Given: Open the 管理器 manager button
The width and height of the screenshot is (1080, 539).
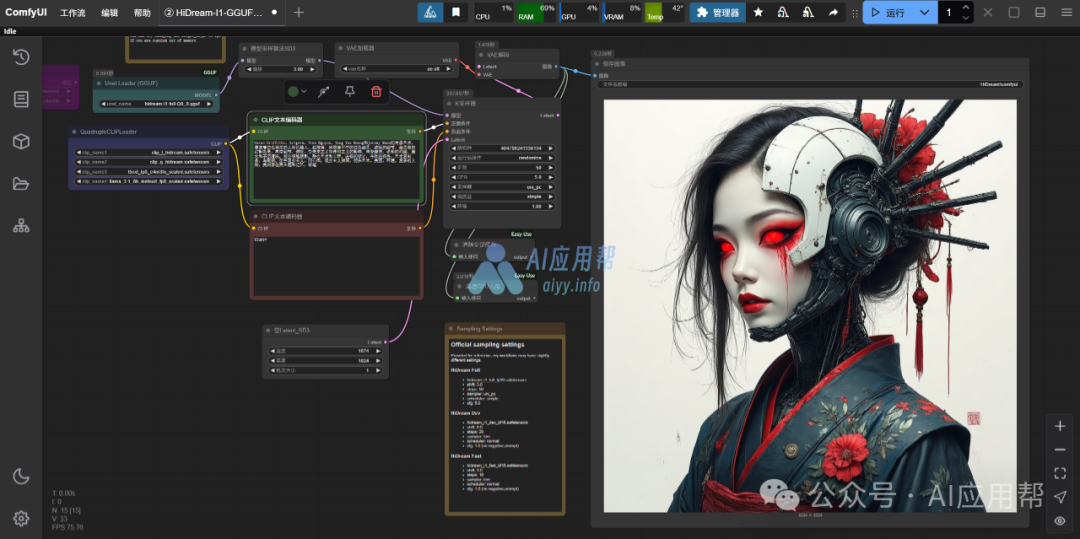Looking at the screenshot, I should tap(718, 12).
